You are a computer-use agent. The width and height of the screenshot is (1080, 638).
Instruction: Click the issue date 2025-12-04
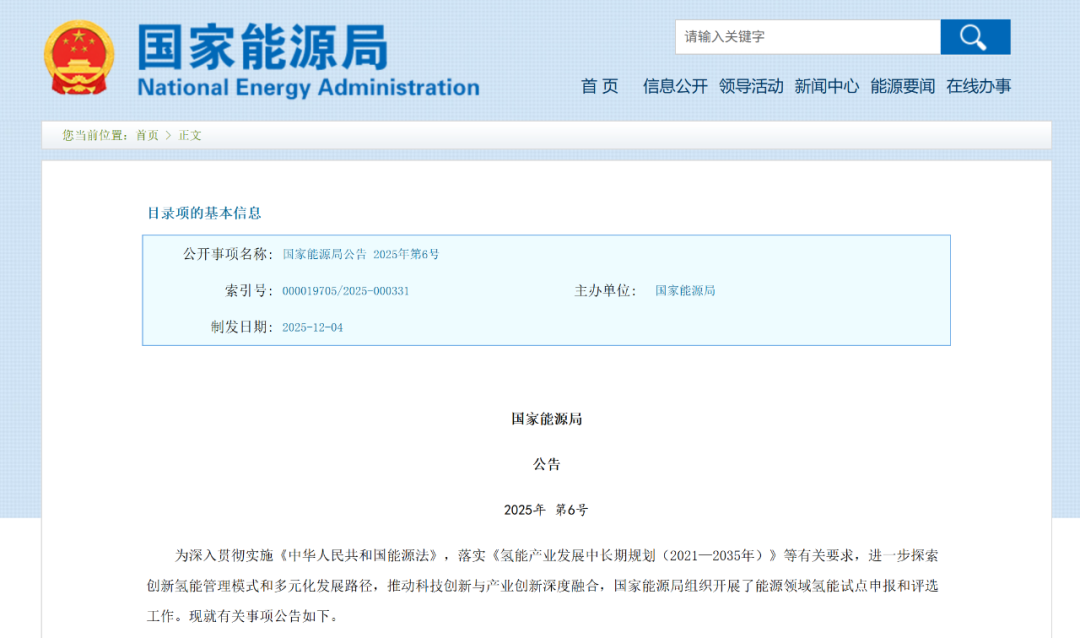[x=312, y=327]
